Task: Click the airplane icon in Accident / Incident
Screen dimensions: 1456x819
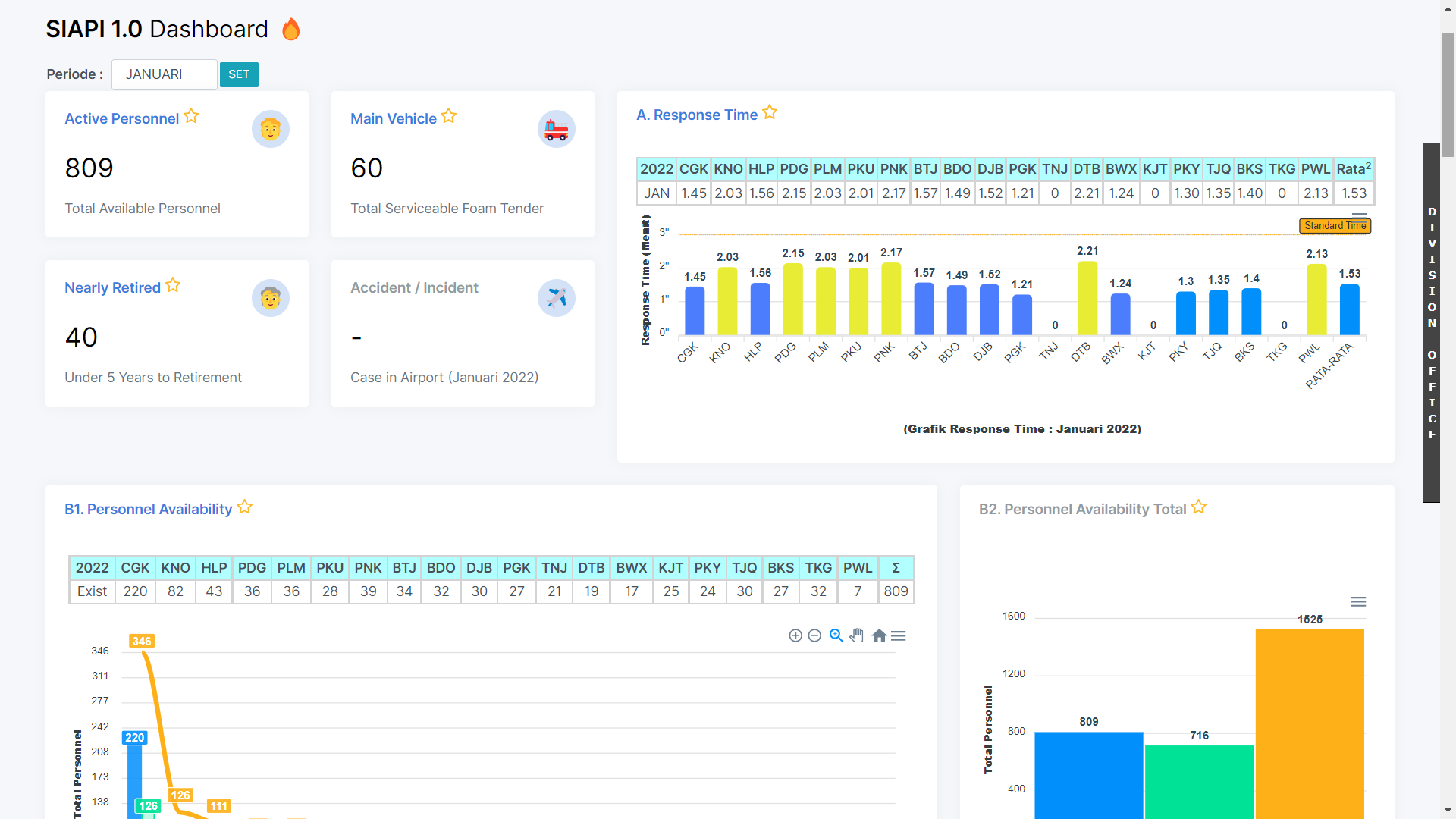Action: click(x=557, y=298)
